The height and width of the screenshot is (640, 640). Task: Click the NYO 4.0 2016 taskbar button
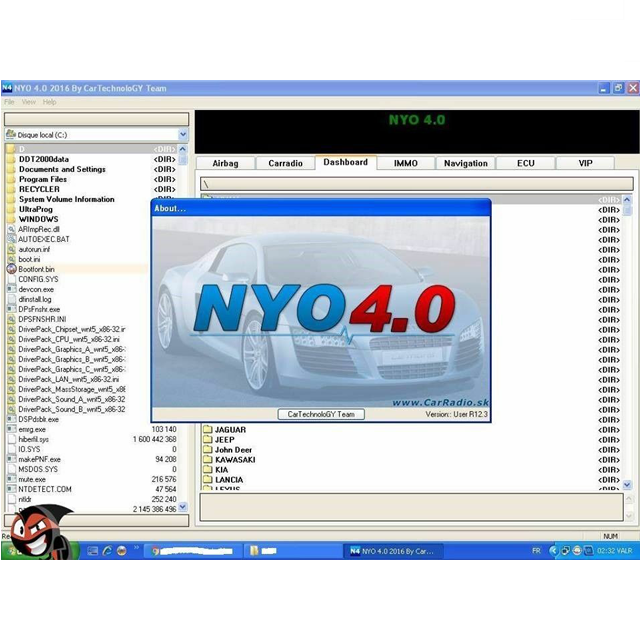pos(394,551)
